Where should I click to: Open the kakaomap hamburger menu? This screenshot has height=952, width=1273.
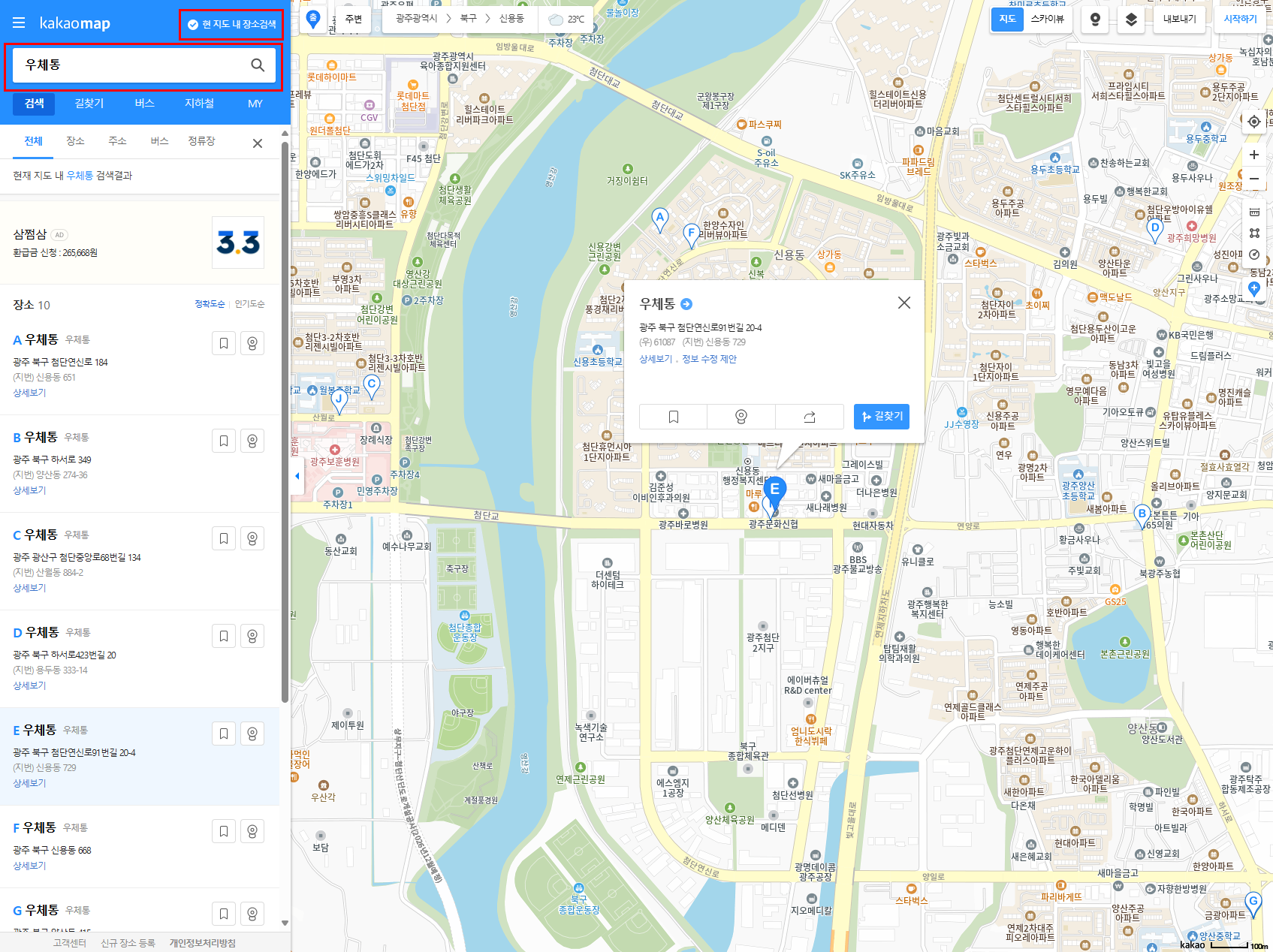pos(19,23)
